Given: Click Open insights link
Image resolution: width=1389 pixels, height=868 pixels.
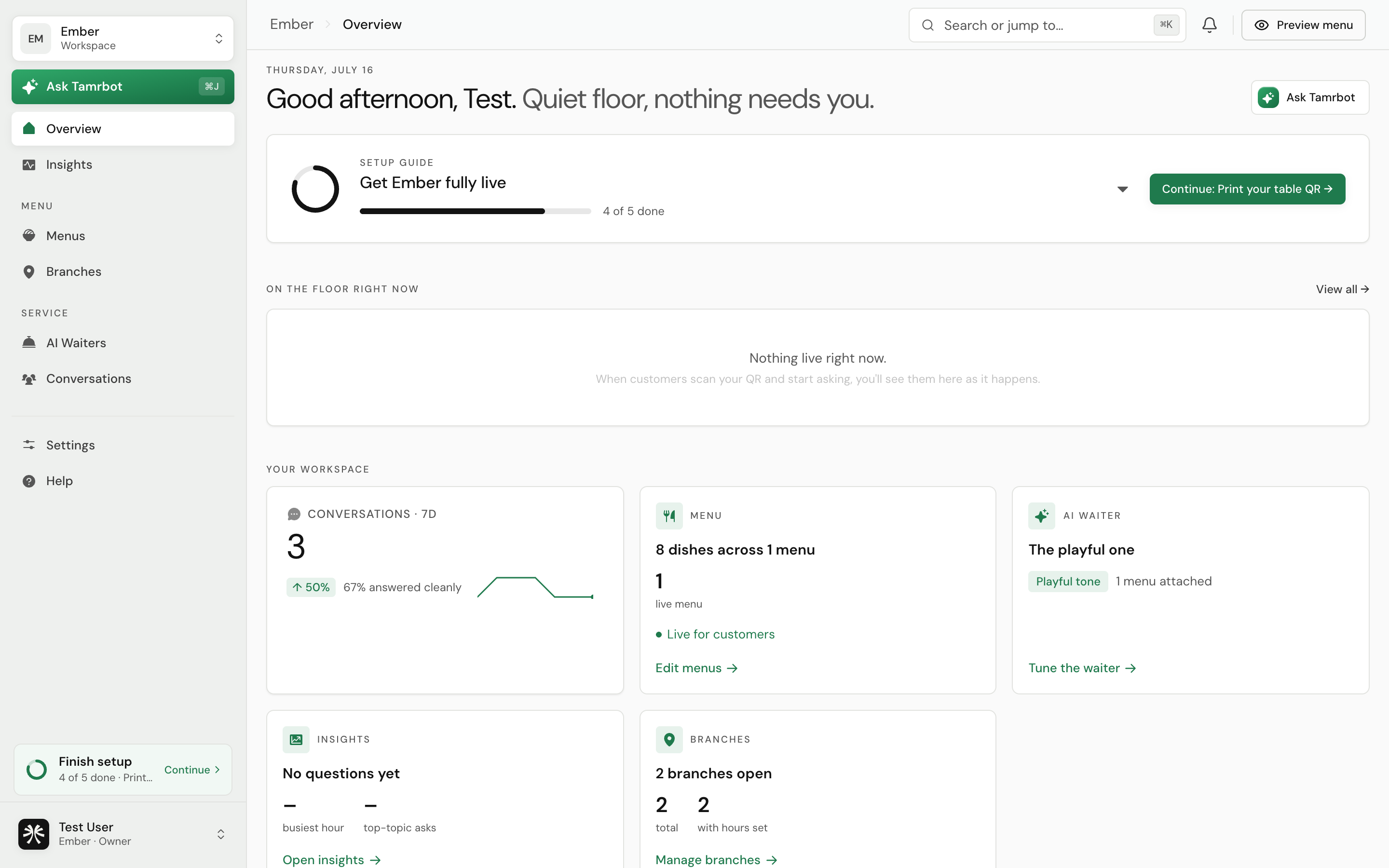Looking at the screenshot, I should 331,860.
